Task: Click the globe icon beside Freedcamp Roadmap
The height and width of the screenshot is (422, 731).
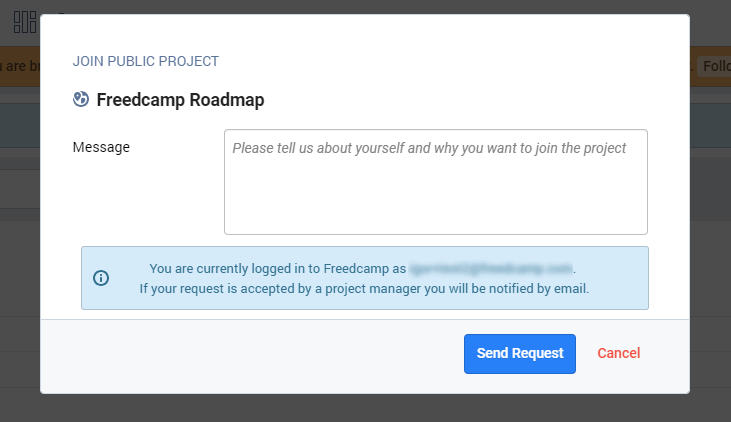Action: 81,99
